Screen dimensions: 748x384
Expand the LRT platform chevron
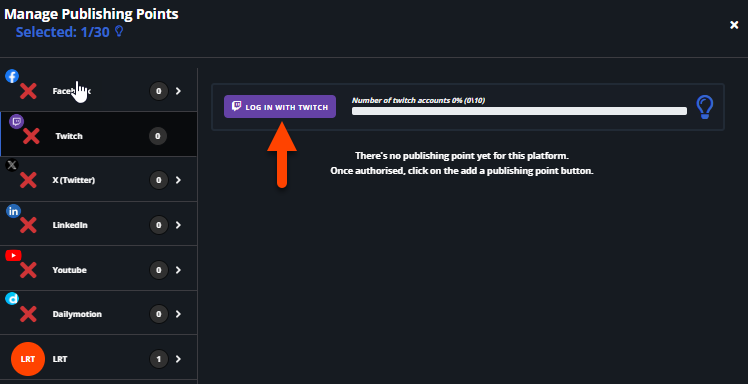[178, 359]
